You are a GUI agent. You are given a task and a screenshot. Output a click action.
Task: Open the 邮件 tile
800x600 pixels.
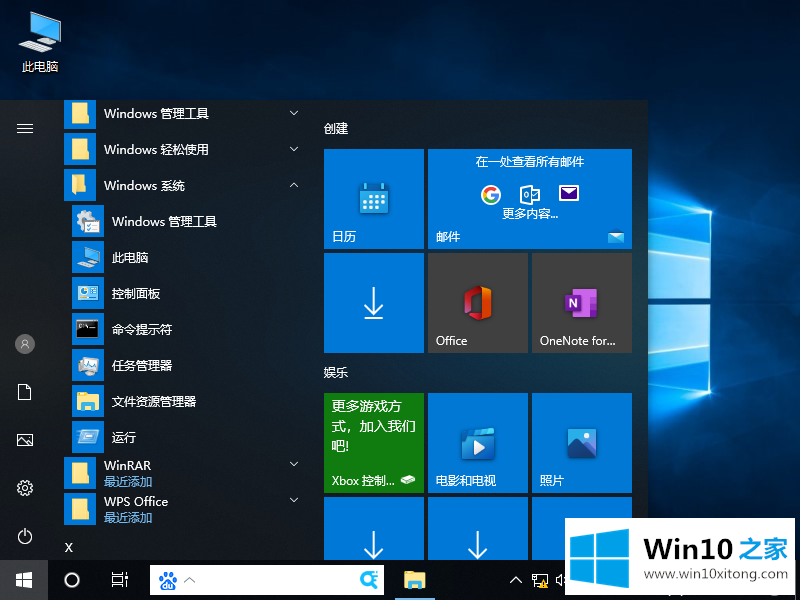(x=530, y=199)
